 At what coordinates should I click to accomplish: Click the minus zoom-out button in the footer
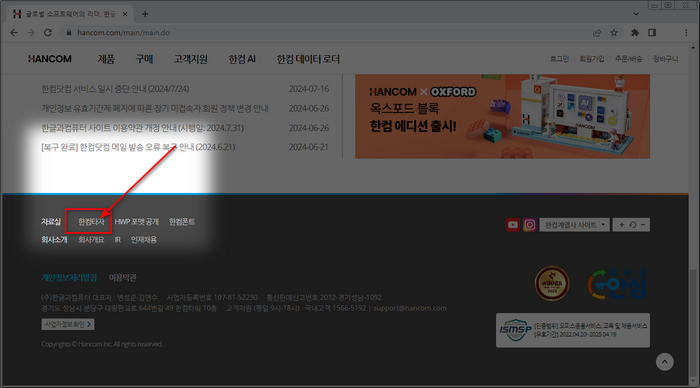coord(643,225)
